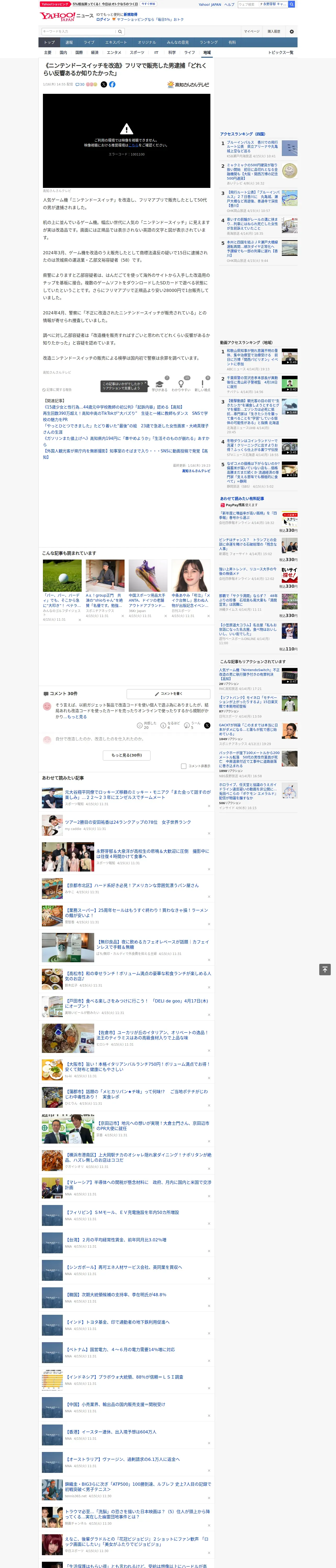
Task: Open the トップ tab
Action: pos(49,43)
